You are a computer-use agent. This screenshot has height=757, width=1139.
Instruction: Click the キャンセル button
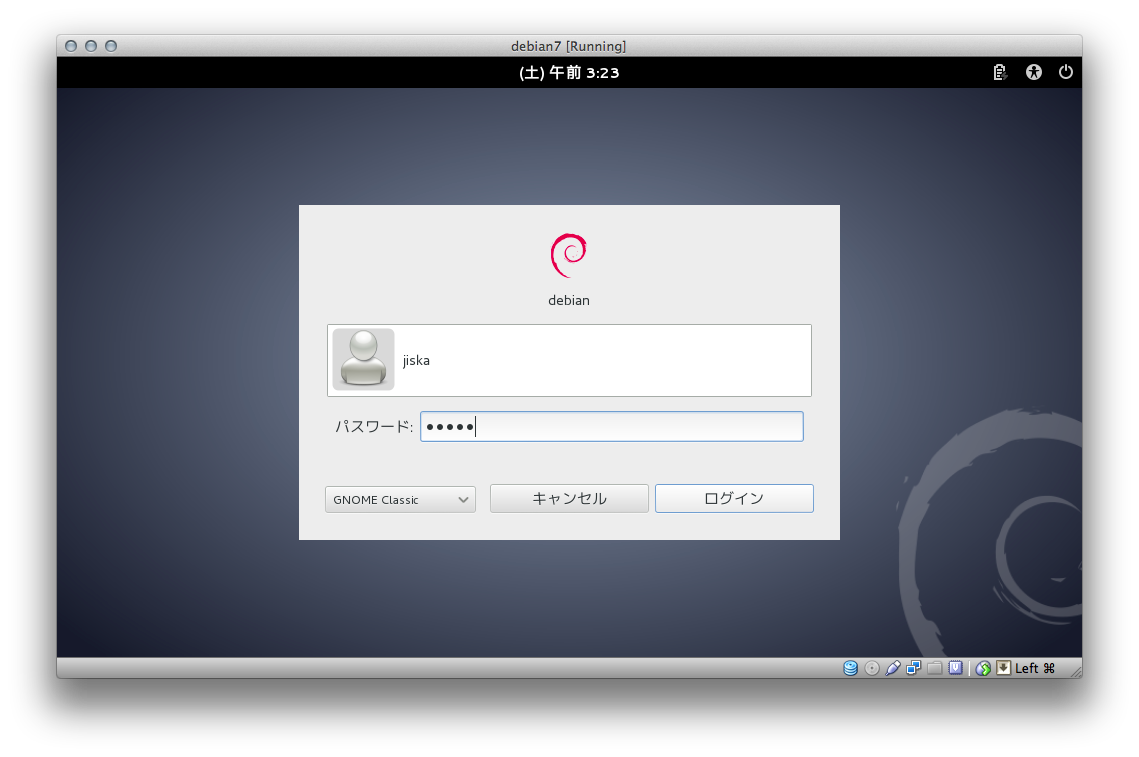click(570, 498)
